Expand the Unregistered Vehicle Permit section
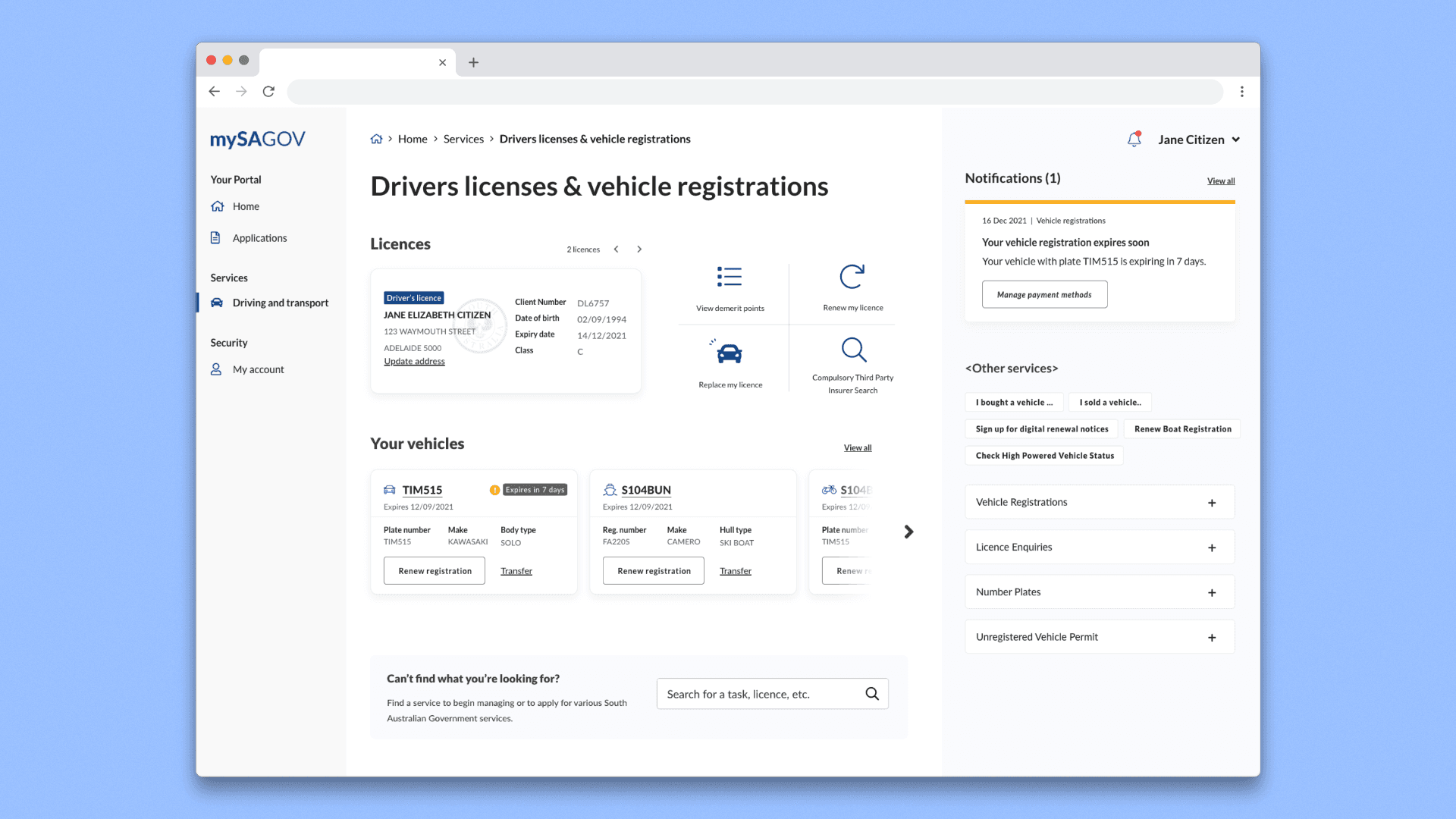 [x=1211, y=638]
